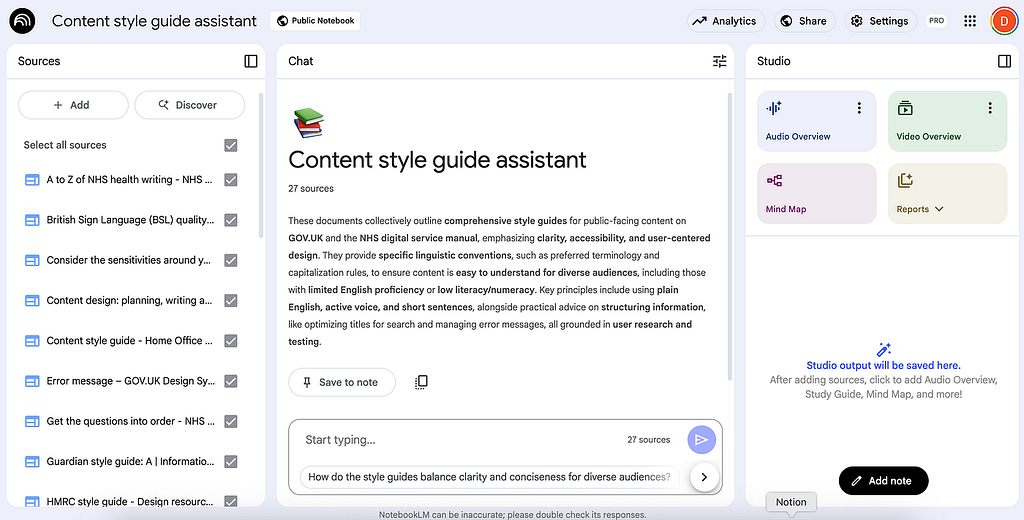This screenshot has height=520, width=1024.
Task: Open HMRC style guide source
Action: click(130, 502)
